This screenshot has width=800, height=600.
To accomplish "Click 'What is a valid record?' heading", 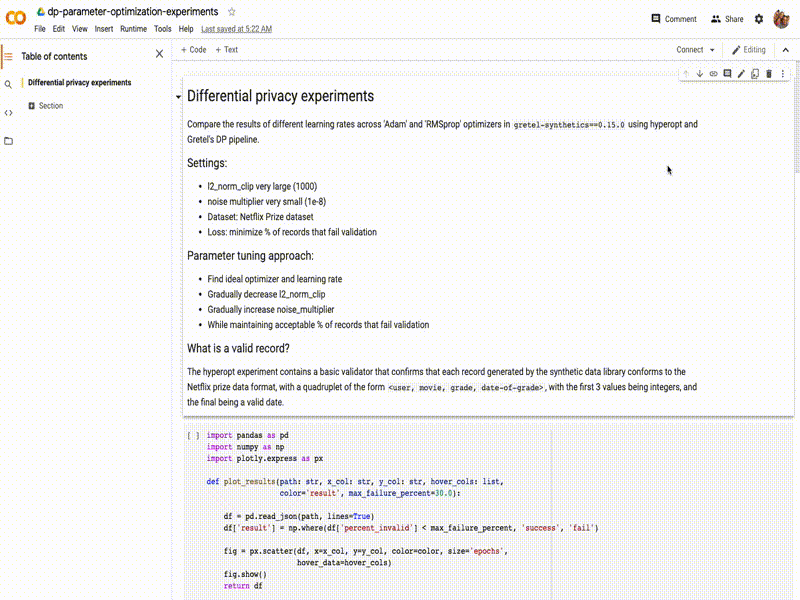I will pyautogui.click(x=238, y=348).
